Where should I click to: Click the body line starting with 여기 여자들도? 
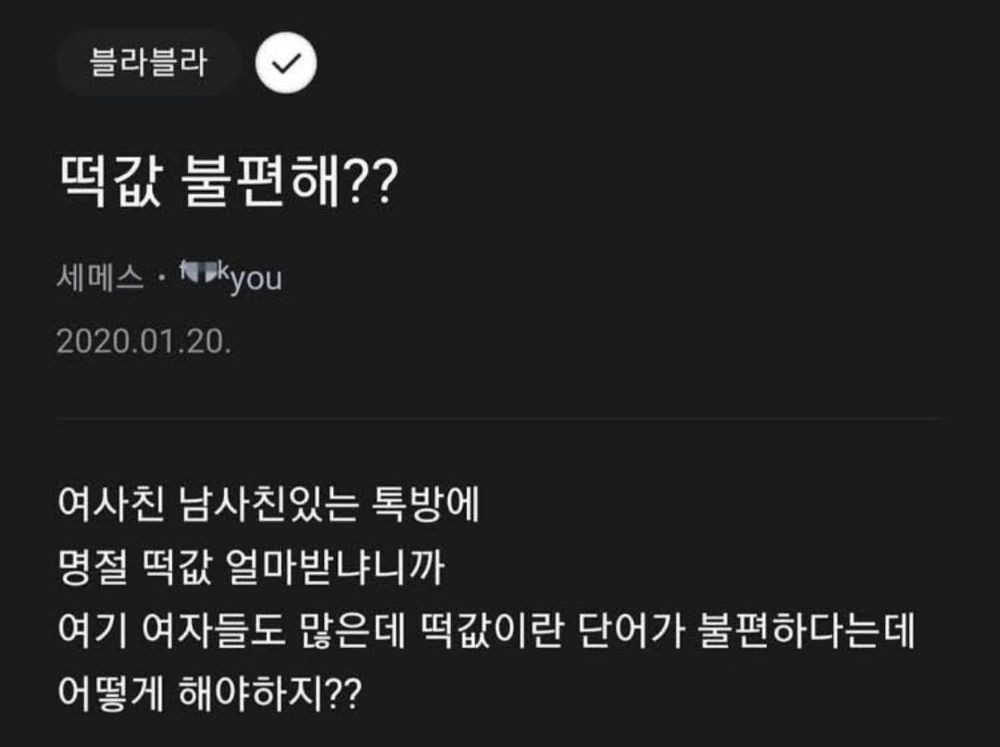click(x=488, y=632)
